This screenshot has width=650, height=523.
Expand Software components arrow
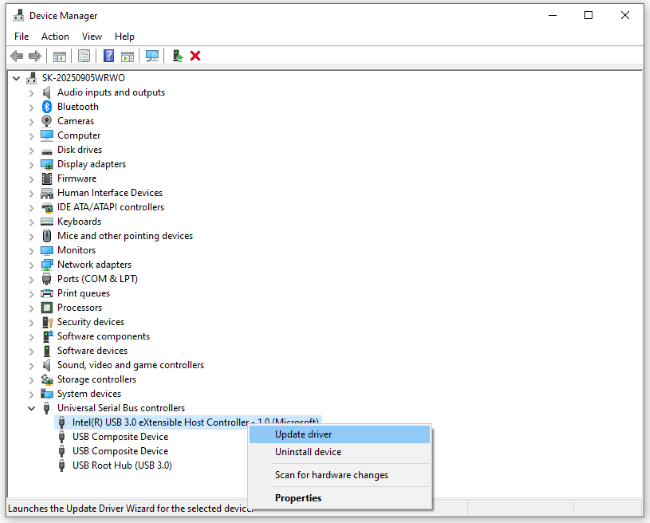(32, 337)
